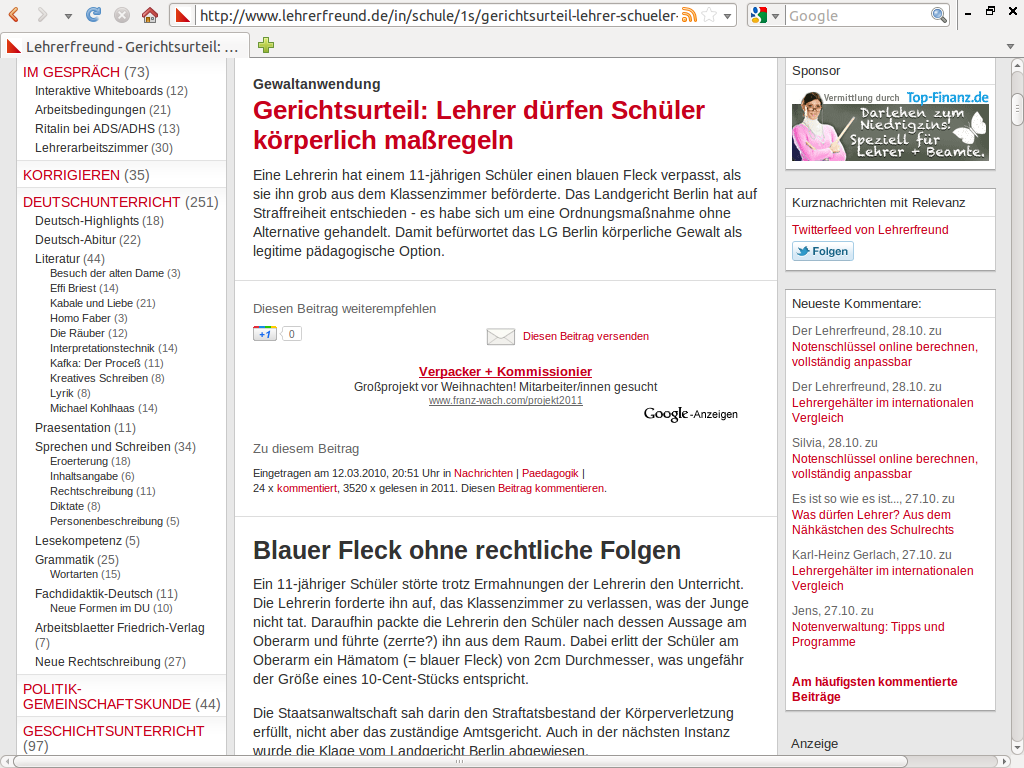Open Lehrerarbeitszimmer category link
This screenshot has width=1024, height=768.
91,148
